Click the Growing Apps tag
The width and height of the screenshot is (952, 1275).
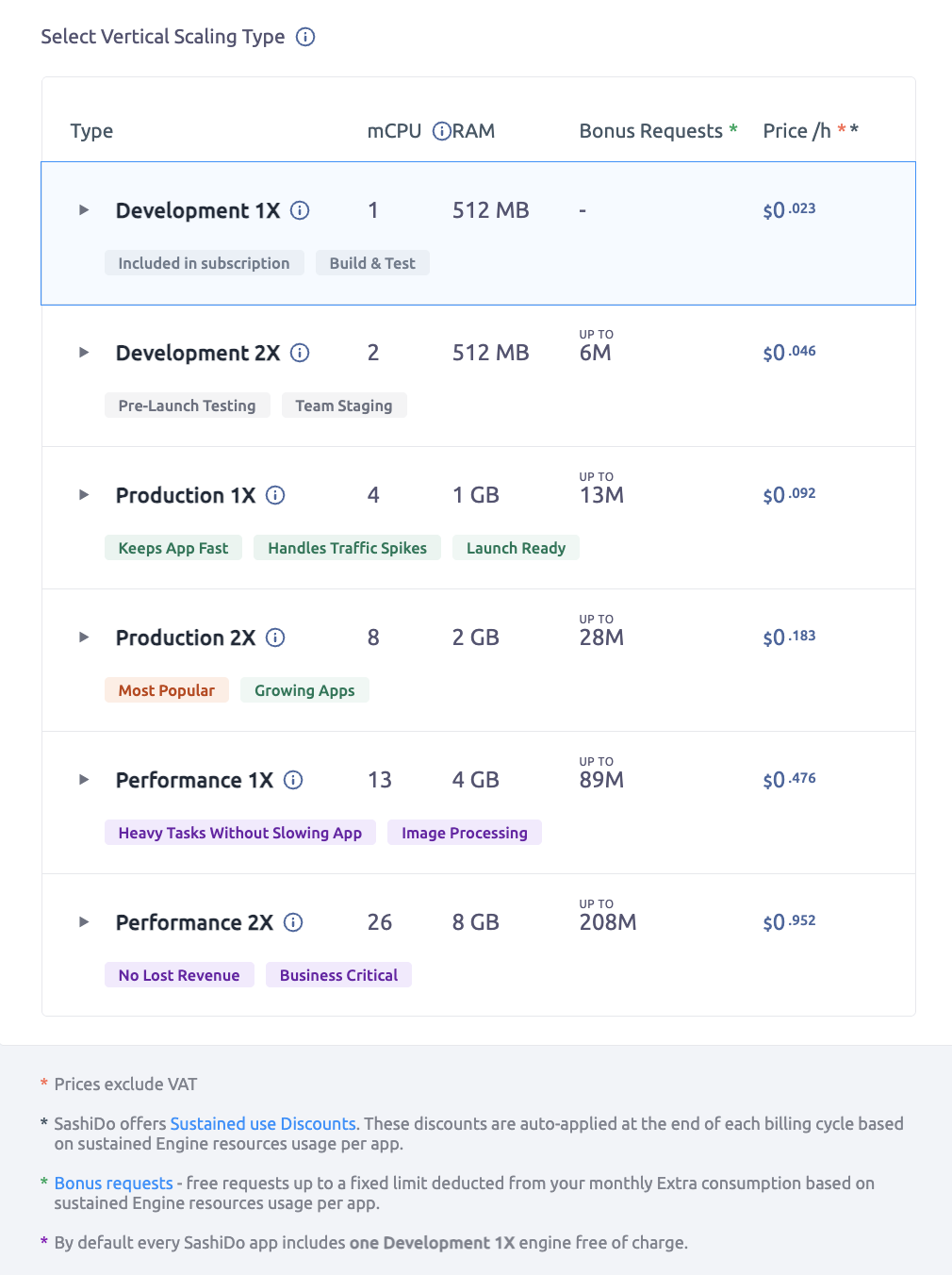[x=304, y=690]
